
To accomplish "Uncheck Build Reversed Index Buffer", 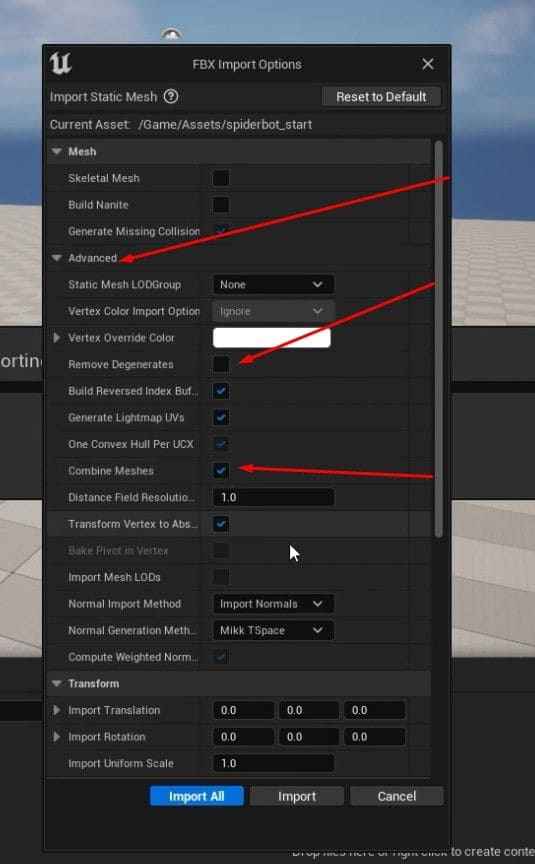I will click(x=220, y=391).
